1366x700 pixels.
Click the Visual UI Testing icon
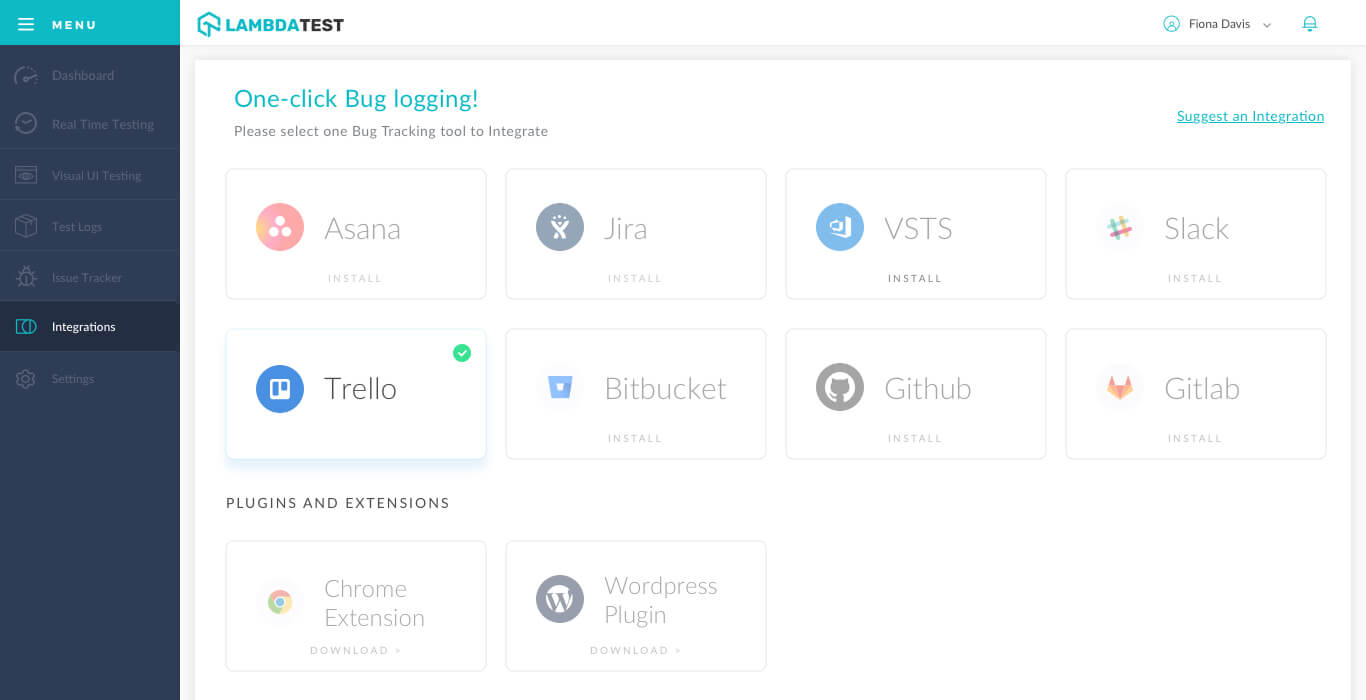(25, 174)
